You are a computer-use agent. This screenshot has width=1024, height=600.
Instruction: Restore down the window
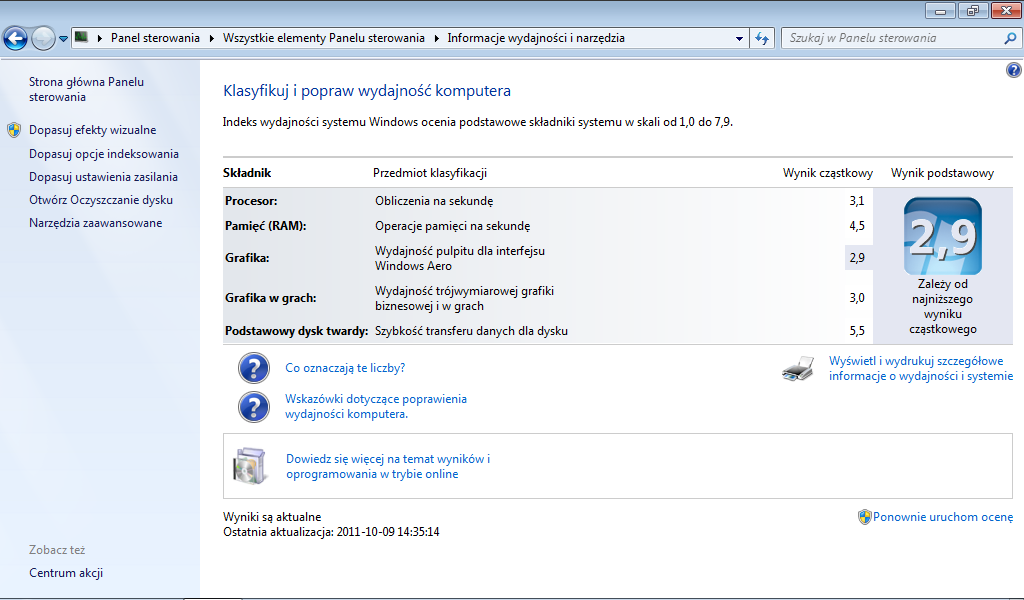(x=973, y=11)
